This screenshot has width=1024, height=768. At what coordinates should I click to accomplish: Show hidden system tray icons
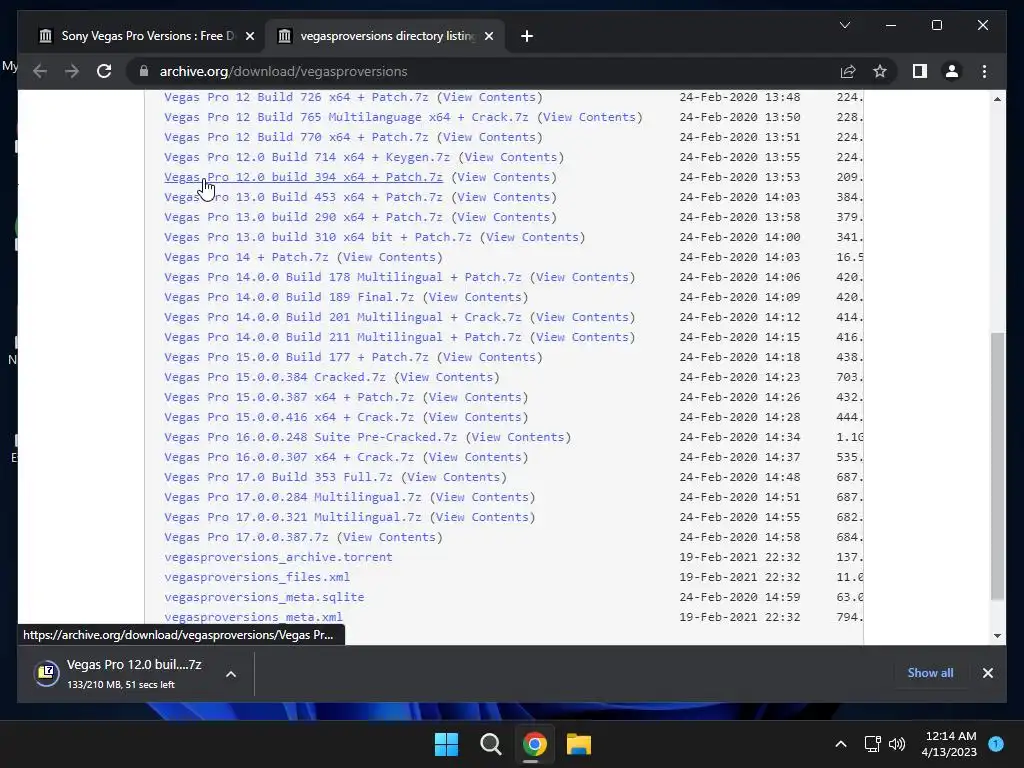coord(841,744)
